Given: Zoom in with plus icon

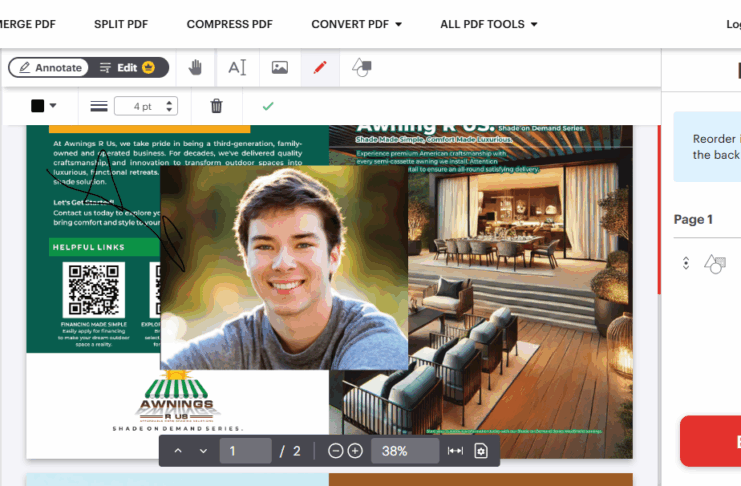Looking at the screenshot, I should (355, 451).
